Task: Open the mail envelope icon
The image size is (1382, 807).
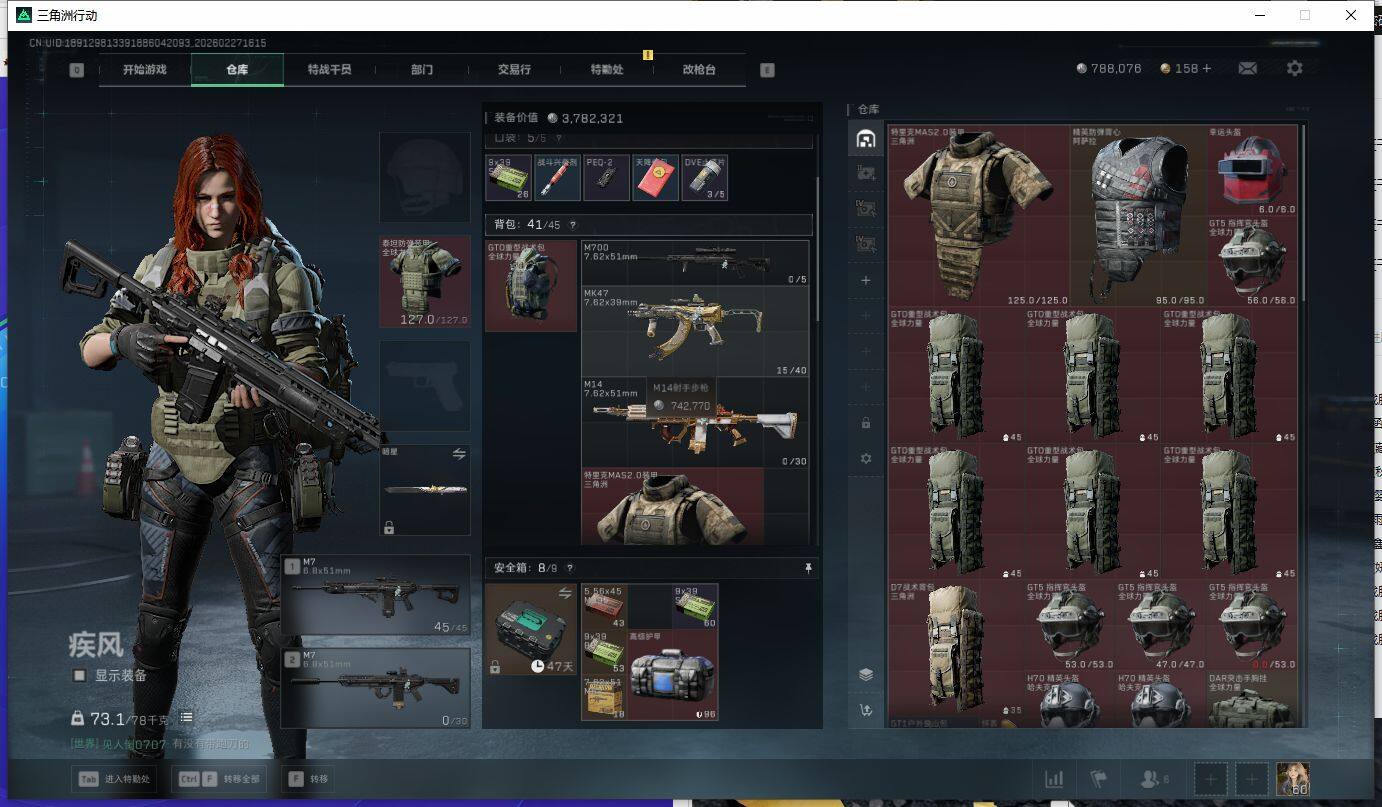Action: pos(1248,69)
